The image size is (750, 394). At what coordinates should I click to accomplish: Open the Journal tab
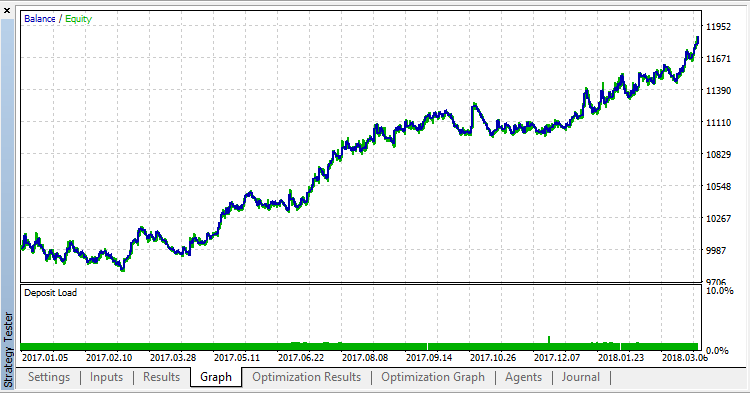point(581,377)
